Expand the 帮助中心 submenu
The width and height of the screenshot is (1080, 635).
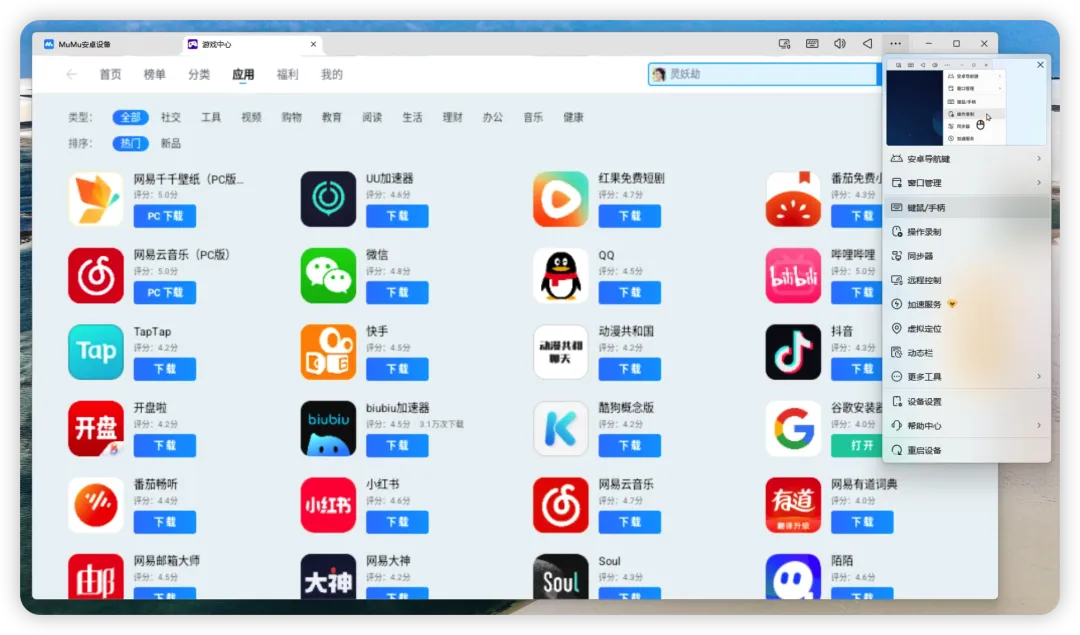click(967, 426)
